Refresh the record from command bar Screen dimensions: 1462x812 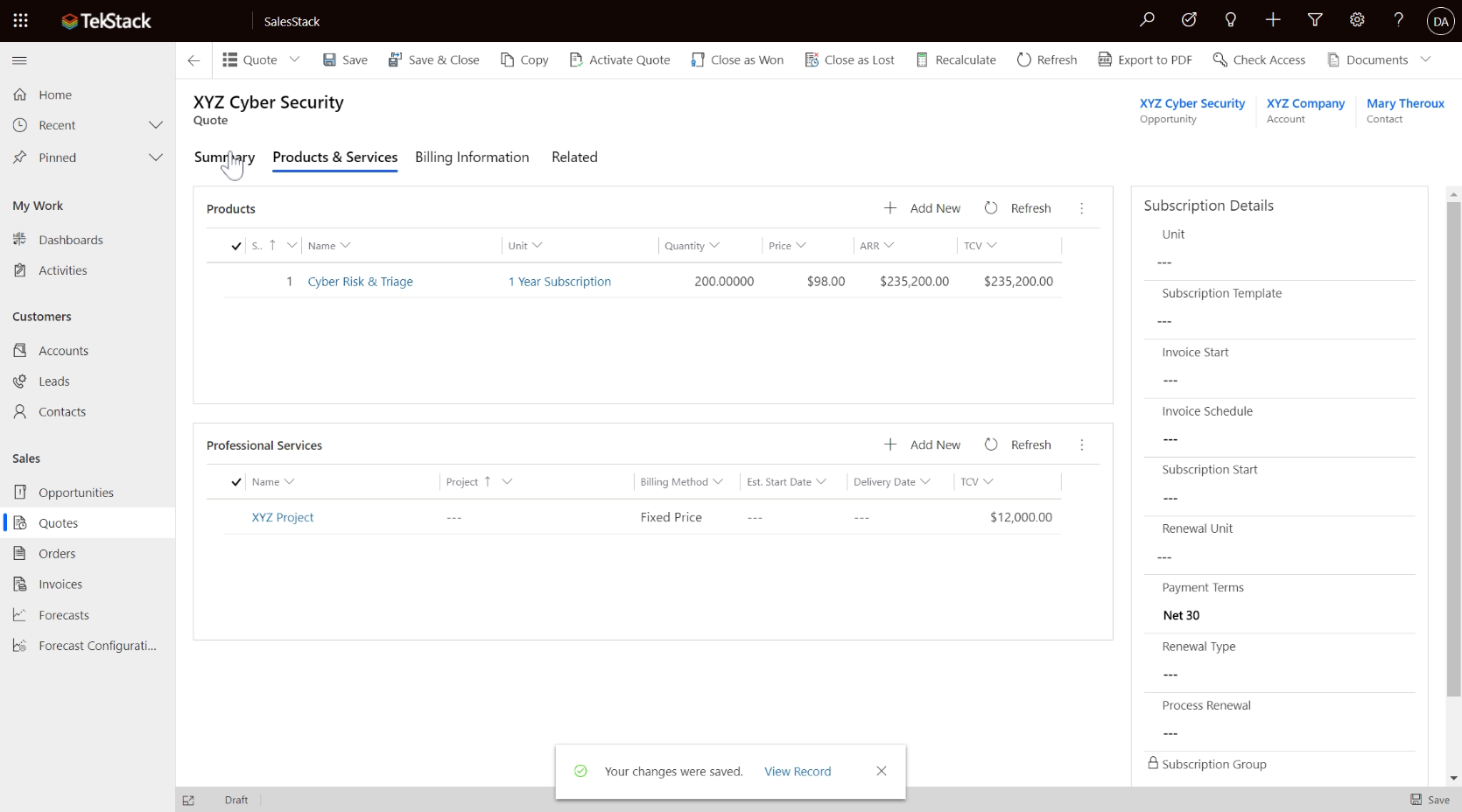1047,59
